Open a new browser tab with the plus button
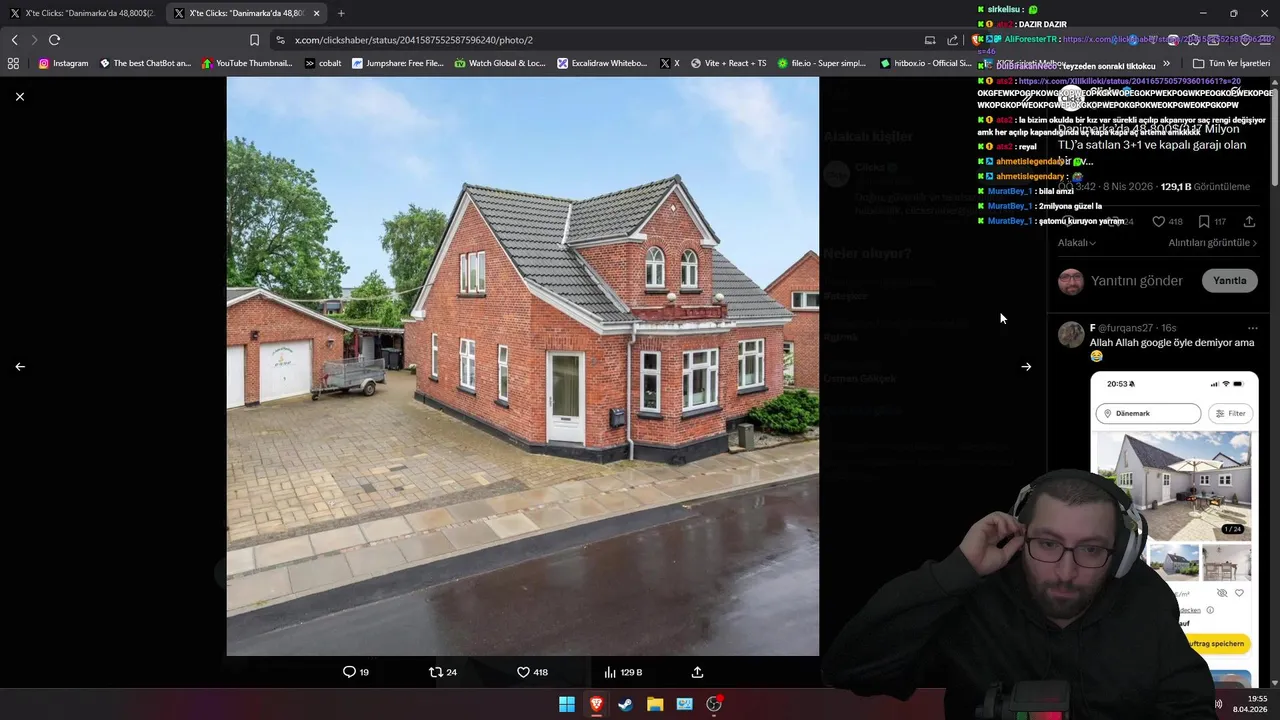 341,13
